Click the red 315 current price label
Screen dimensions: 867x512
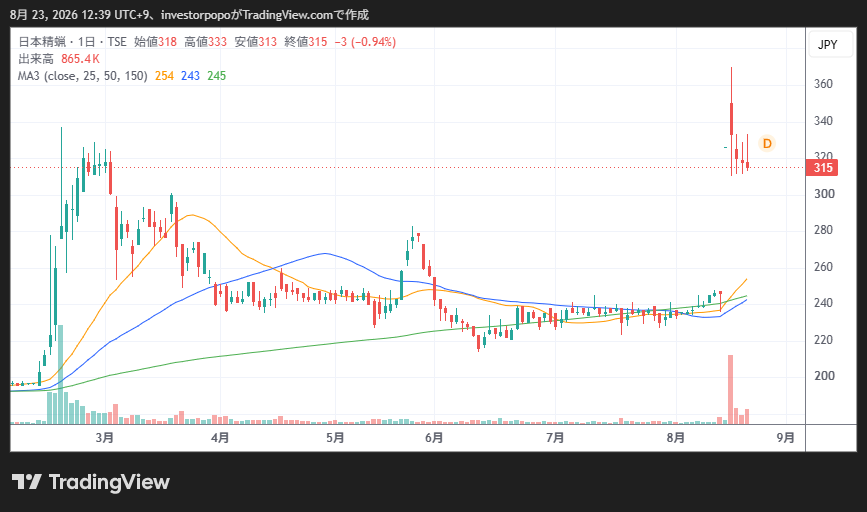point(822,168)
